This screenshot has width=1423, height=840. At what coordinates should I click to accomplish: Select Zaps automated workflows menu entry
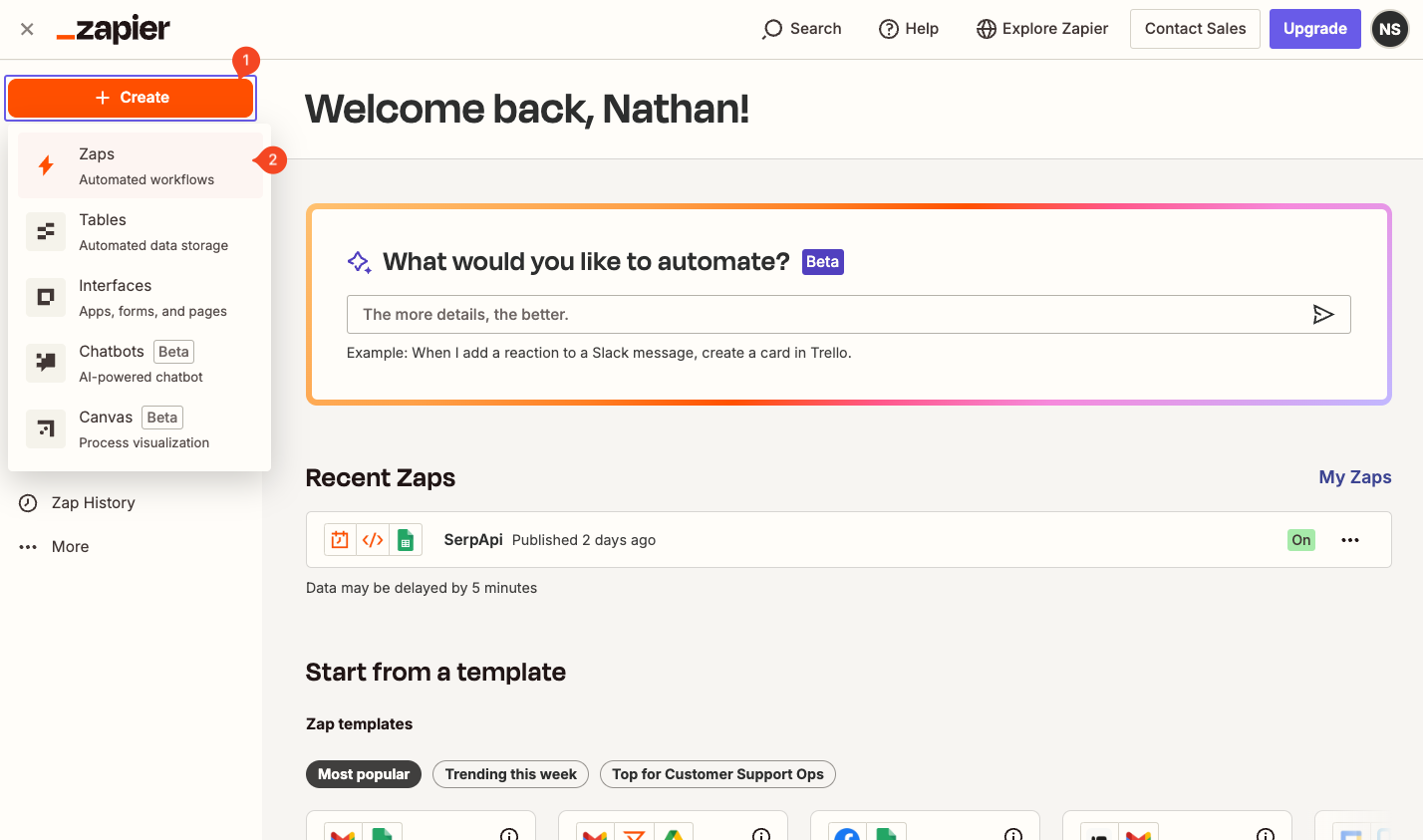[141, 165]
